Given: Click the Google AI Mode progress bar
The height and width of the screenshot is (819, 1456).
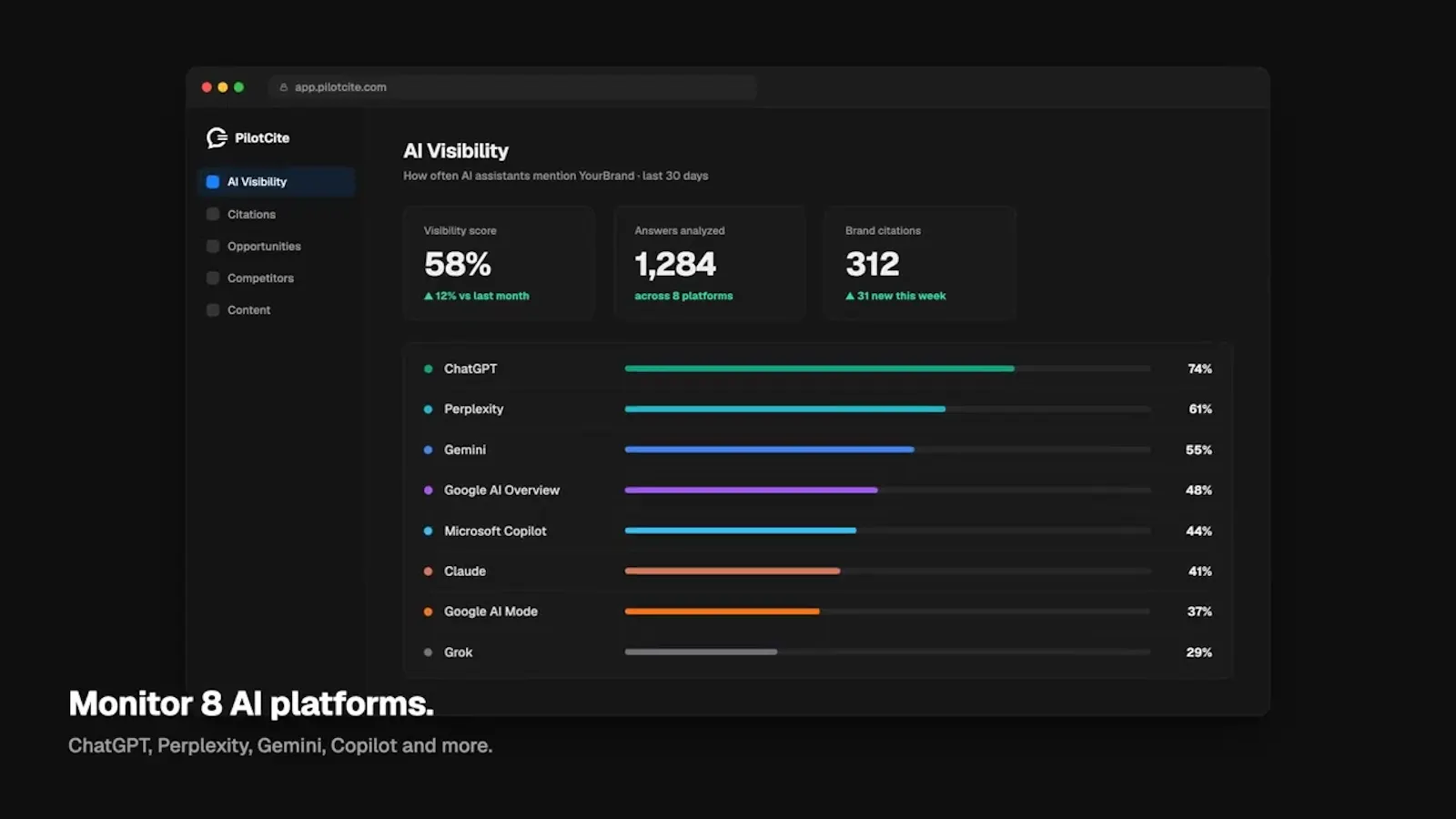Looking at the screenshot, I should click(x=888, y=612).
